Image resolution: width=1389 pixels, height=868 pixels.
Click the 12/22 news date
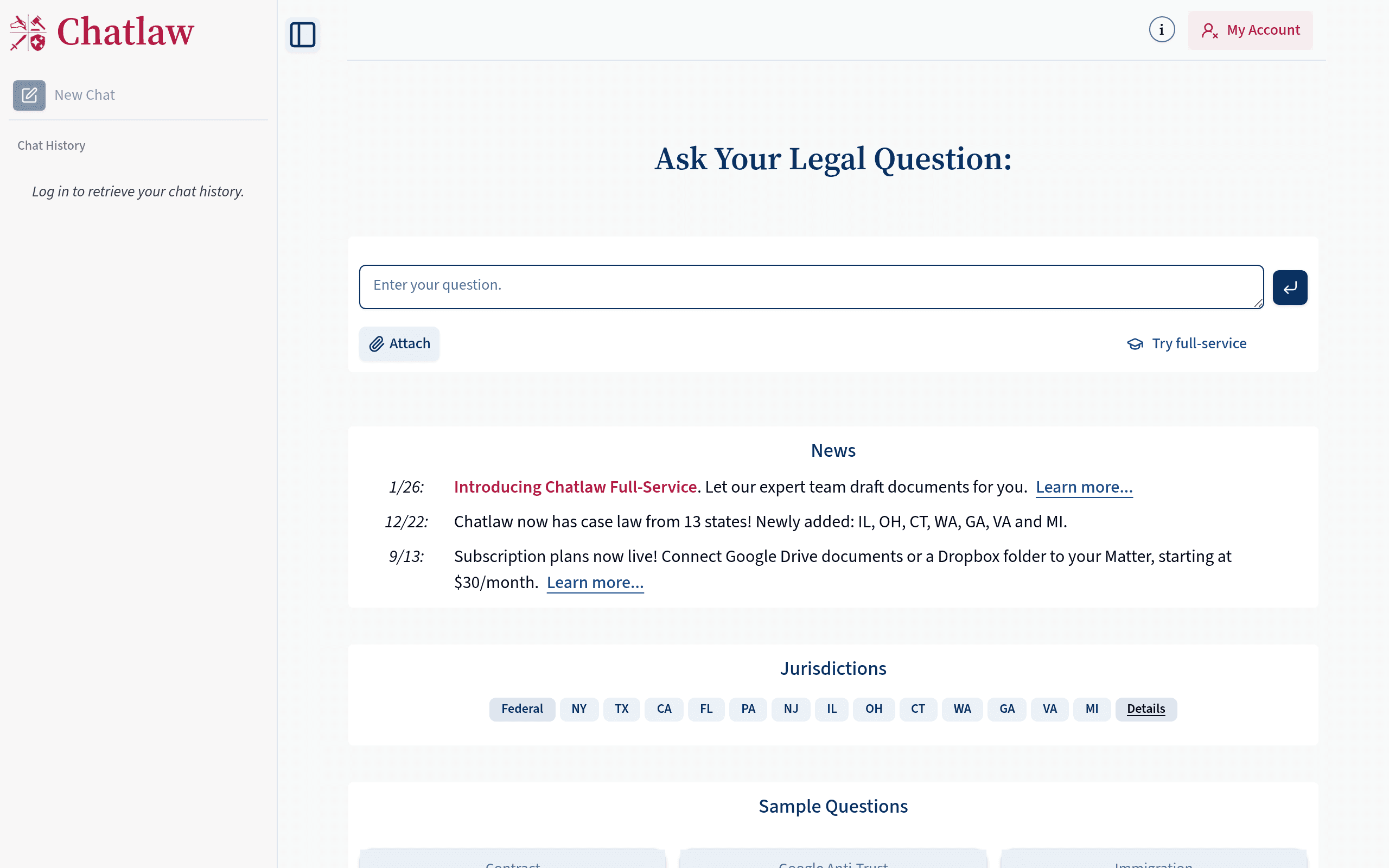click(x=406, y=522)
